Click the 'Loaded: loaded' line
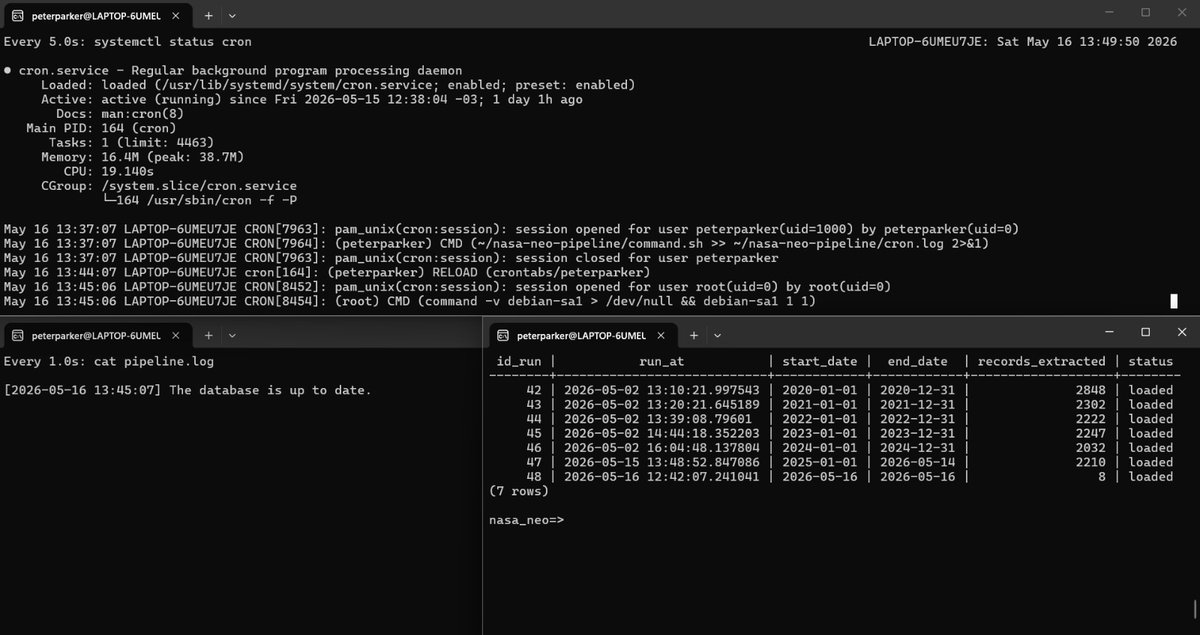 coord(337,85)
